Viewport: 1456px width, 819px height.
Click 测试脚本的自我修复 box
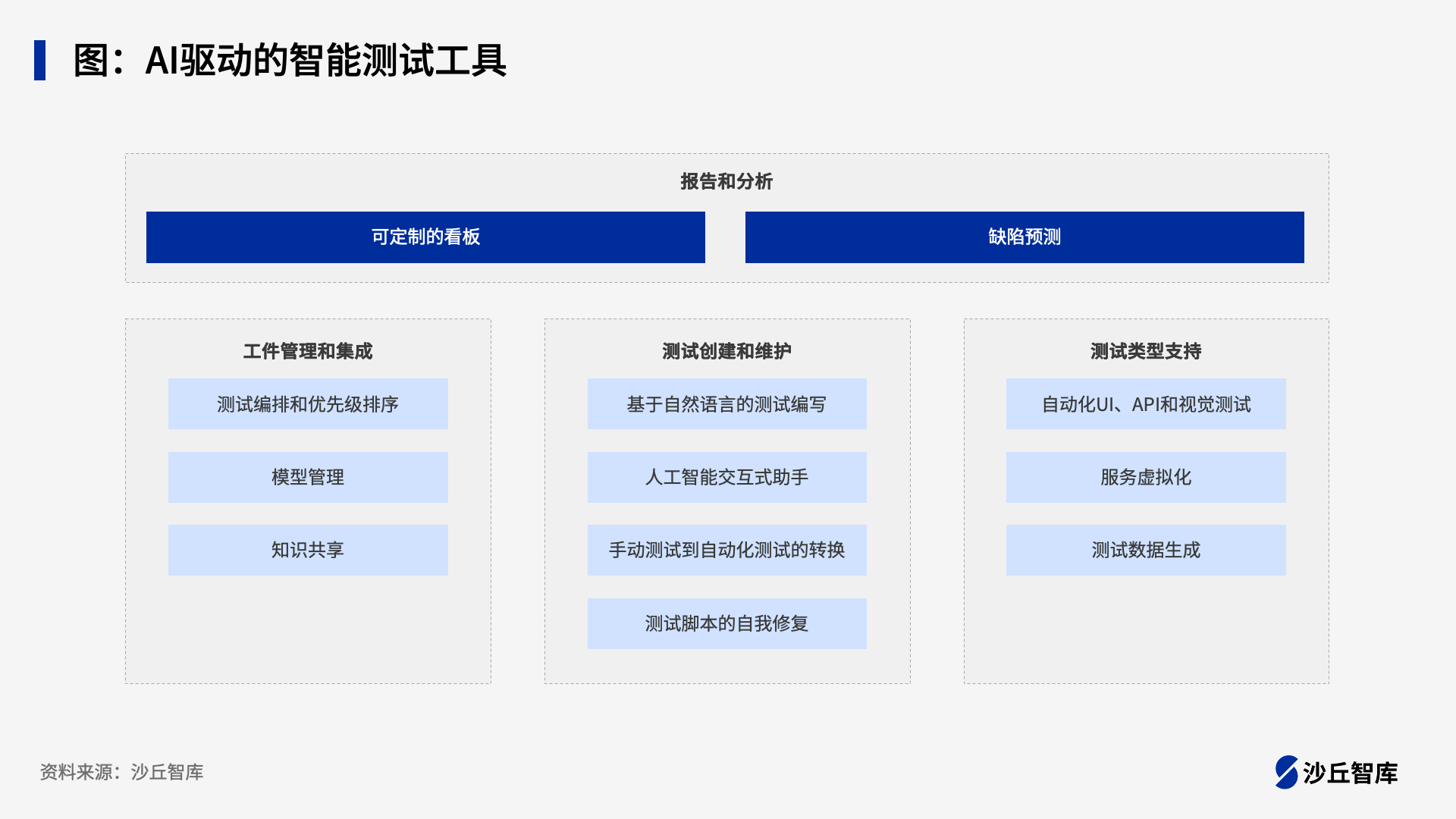(726, 623)
